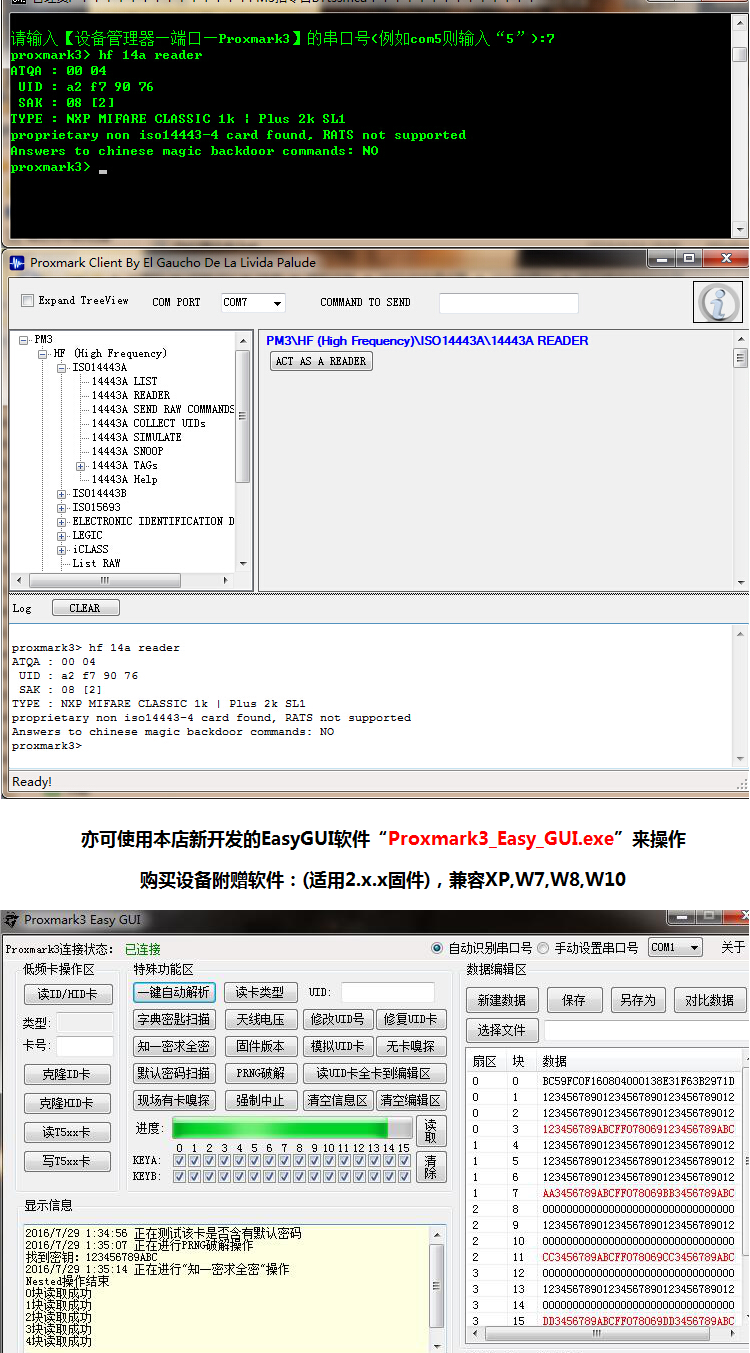Screen dimensions: 750x1353
Task: Select the 自动识别串口号 radio button
Action: tap(437, 948)
